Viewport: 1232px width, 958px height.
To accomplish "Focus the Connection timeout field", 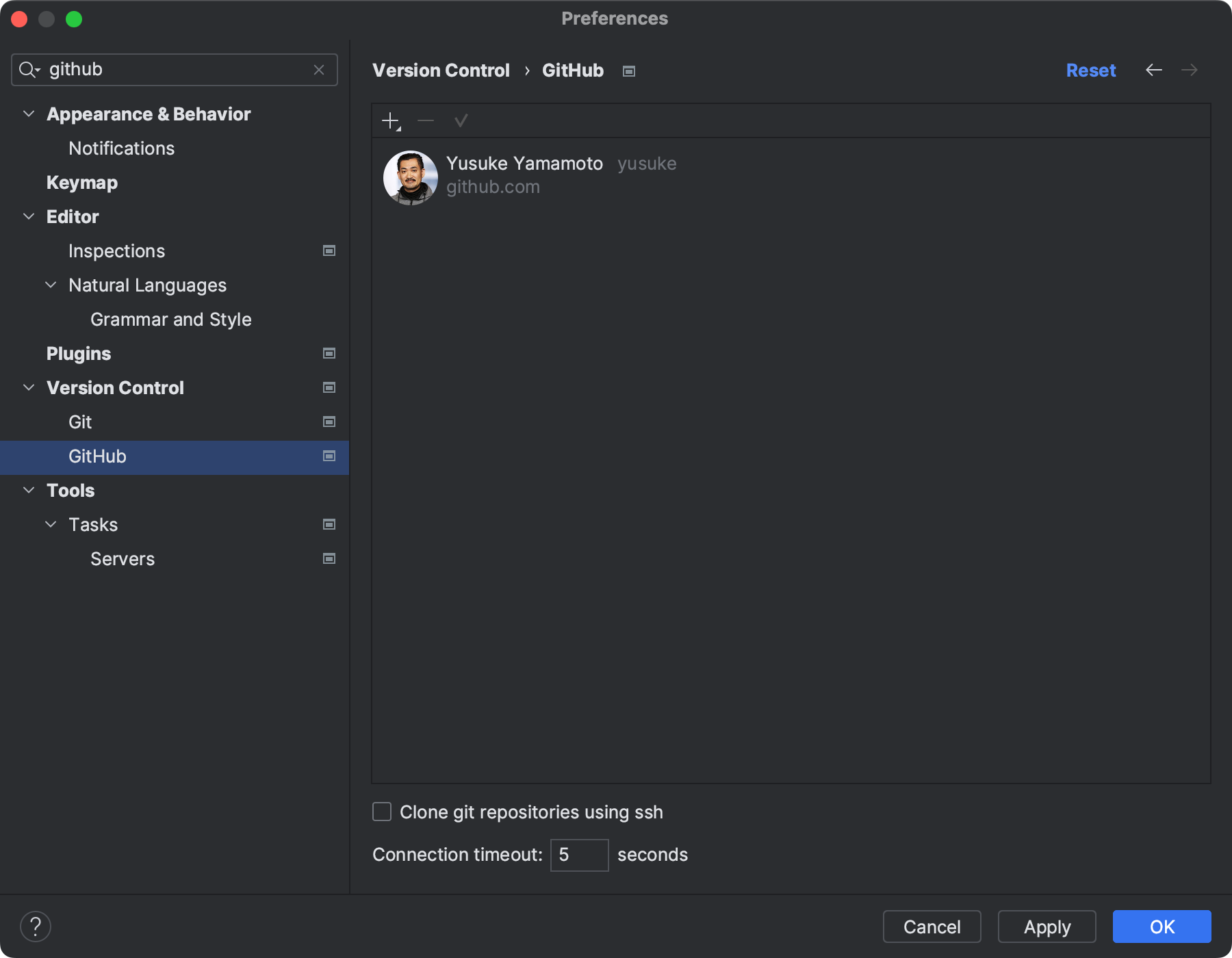I will [579, 855].
